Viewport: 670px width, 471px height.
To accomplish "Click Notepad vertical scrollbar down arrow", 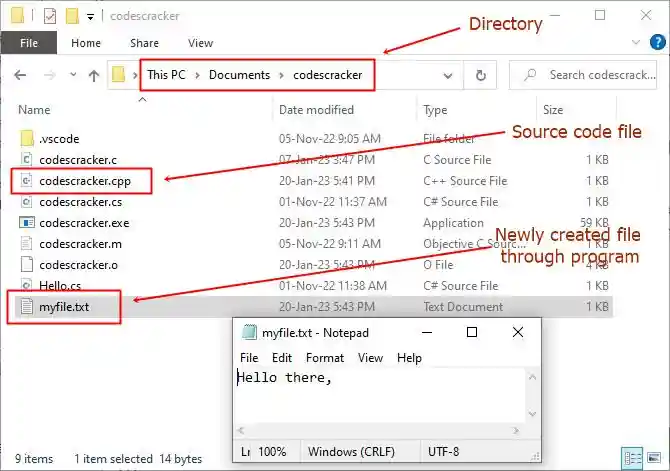I will [x=532, y=413].
